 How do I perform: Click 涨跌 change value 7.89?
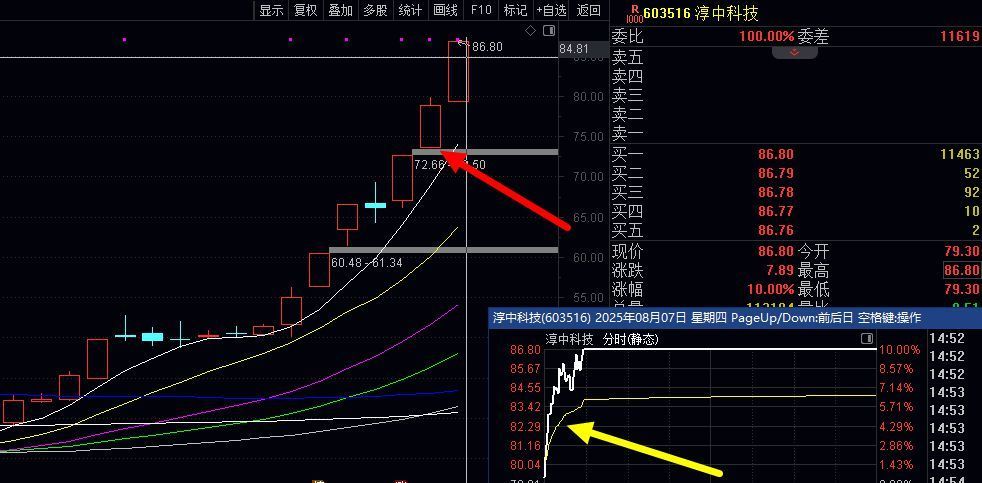[x=780, y=271]
